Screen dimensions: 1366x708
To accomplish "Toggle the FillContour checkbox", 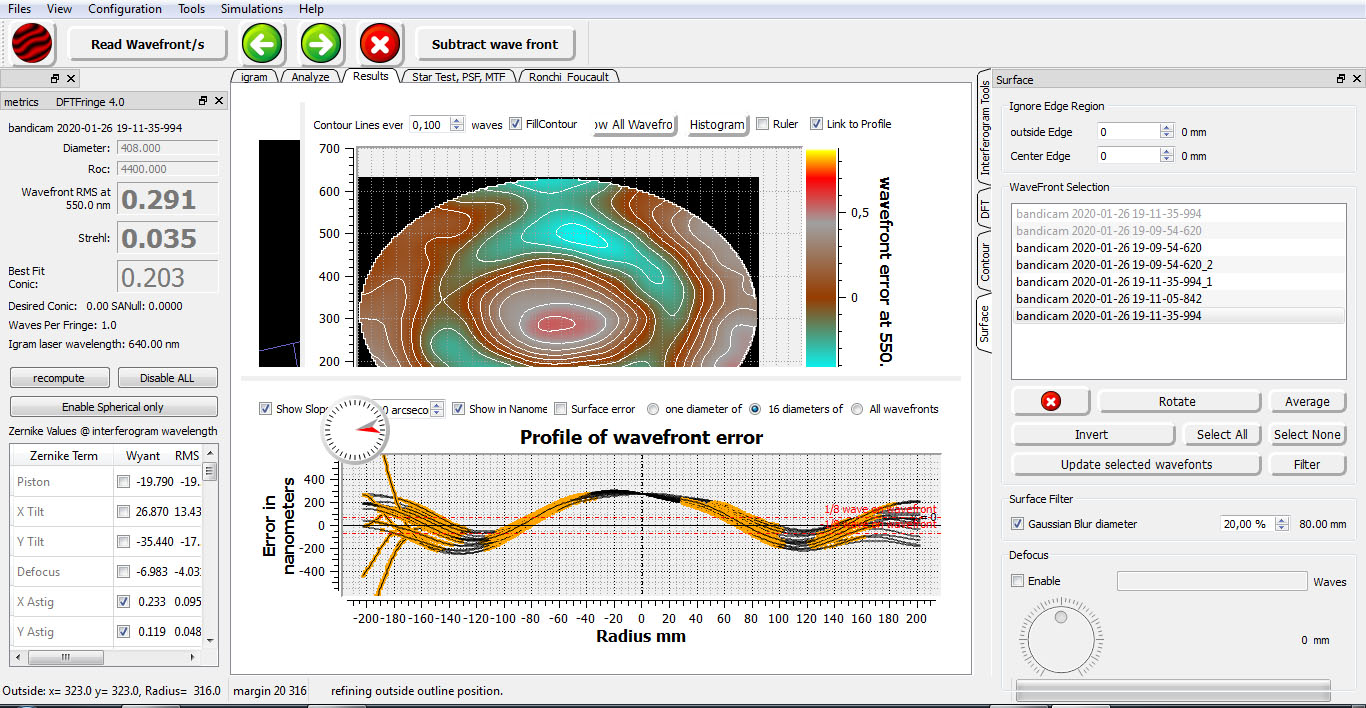I will click(516, 124).
